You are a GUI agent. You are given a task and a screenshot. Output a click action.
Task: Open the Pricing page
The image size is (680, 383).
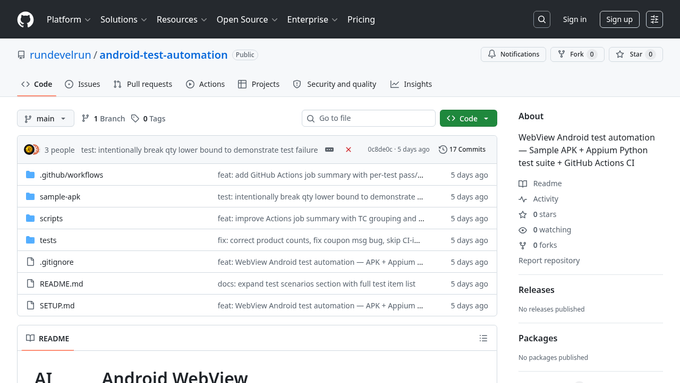tap(361, 20)
